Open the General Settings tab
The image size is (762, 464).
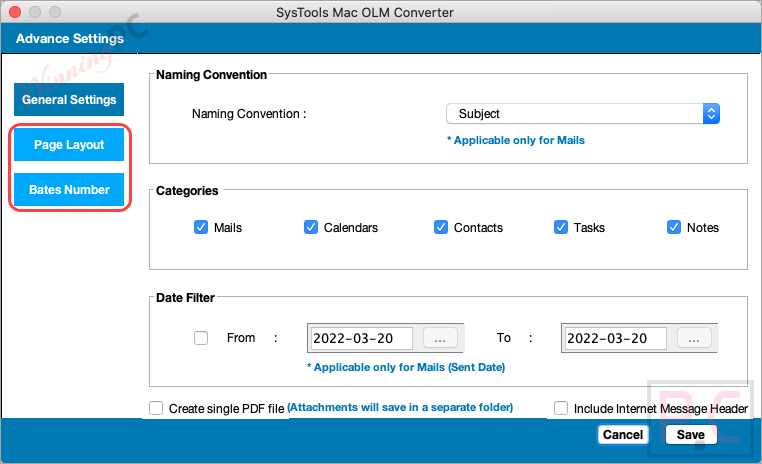click(69, 100)
